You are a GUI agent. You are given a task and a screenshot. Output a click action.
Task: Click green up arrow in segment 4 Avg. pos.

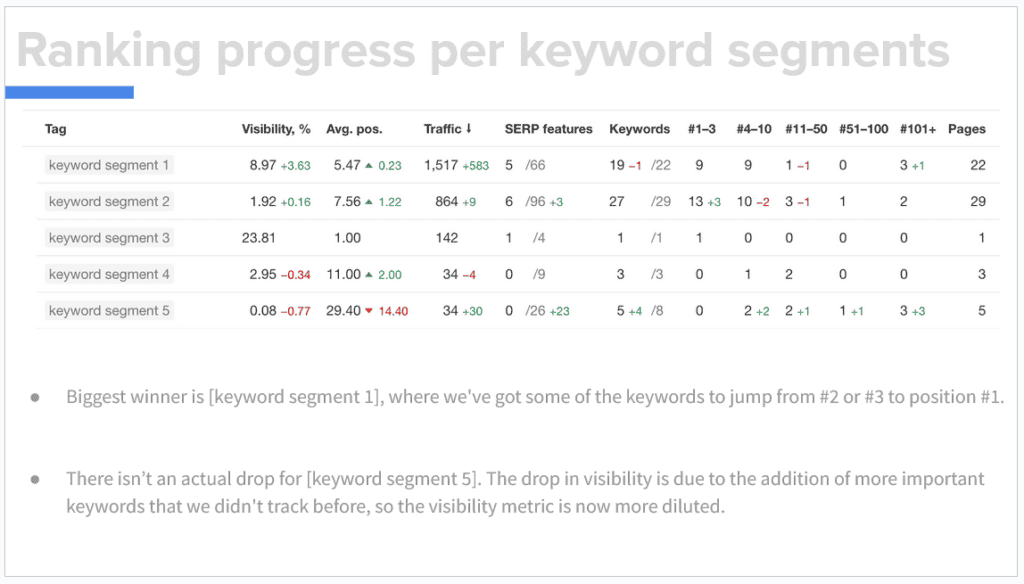point(369,275)
